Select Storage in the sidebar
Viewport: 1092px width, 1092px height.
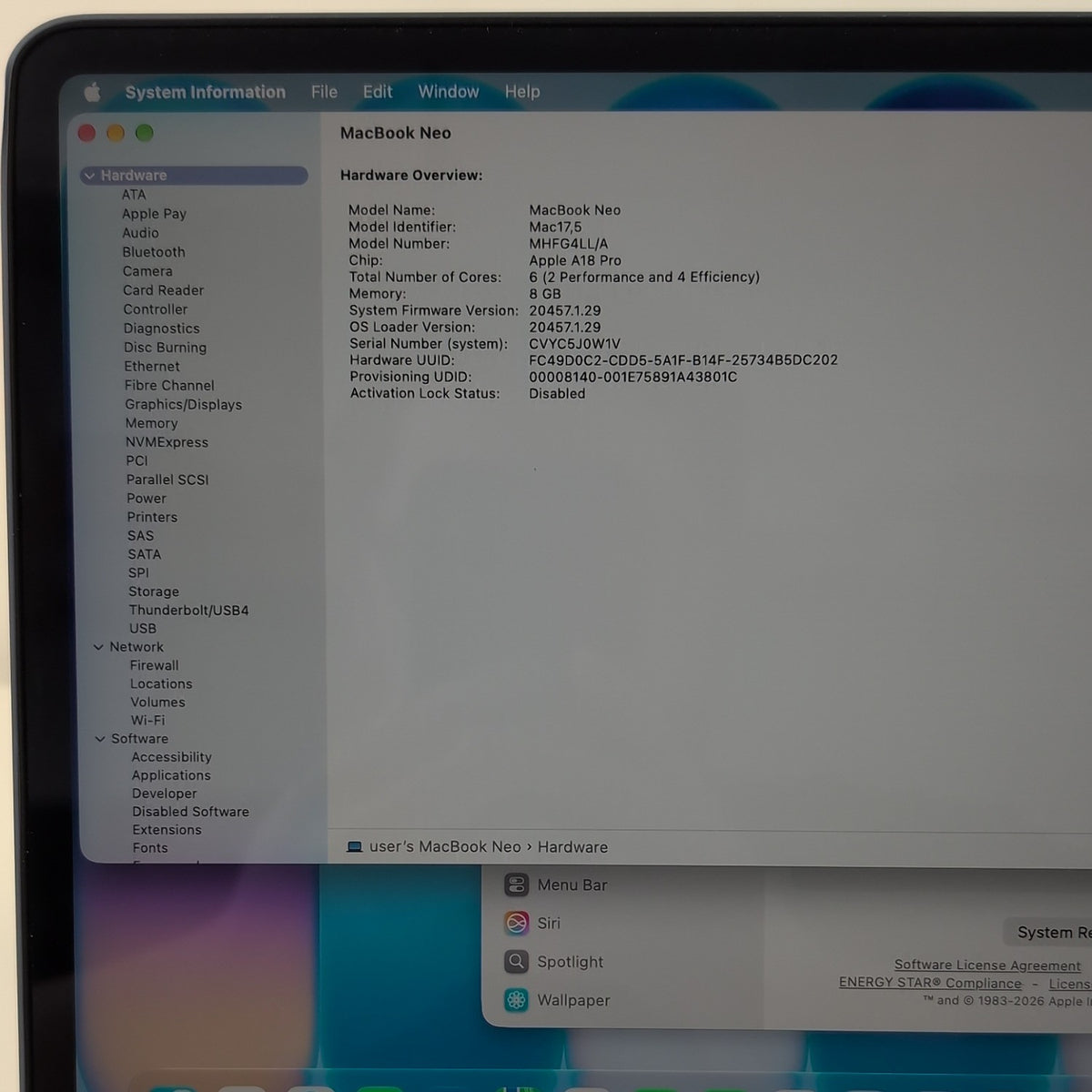coord(154,591)
